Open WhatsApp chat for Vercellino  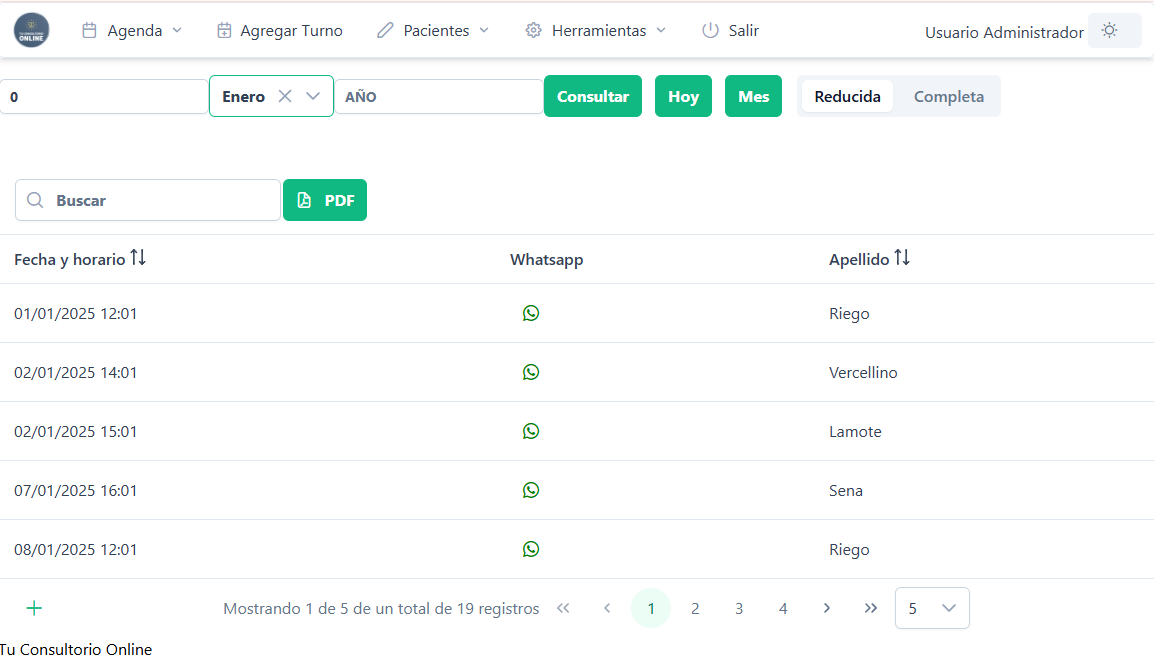[x=531, y=372]
